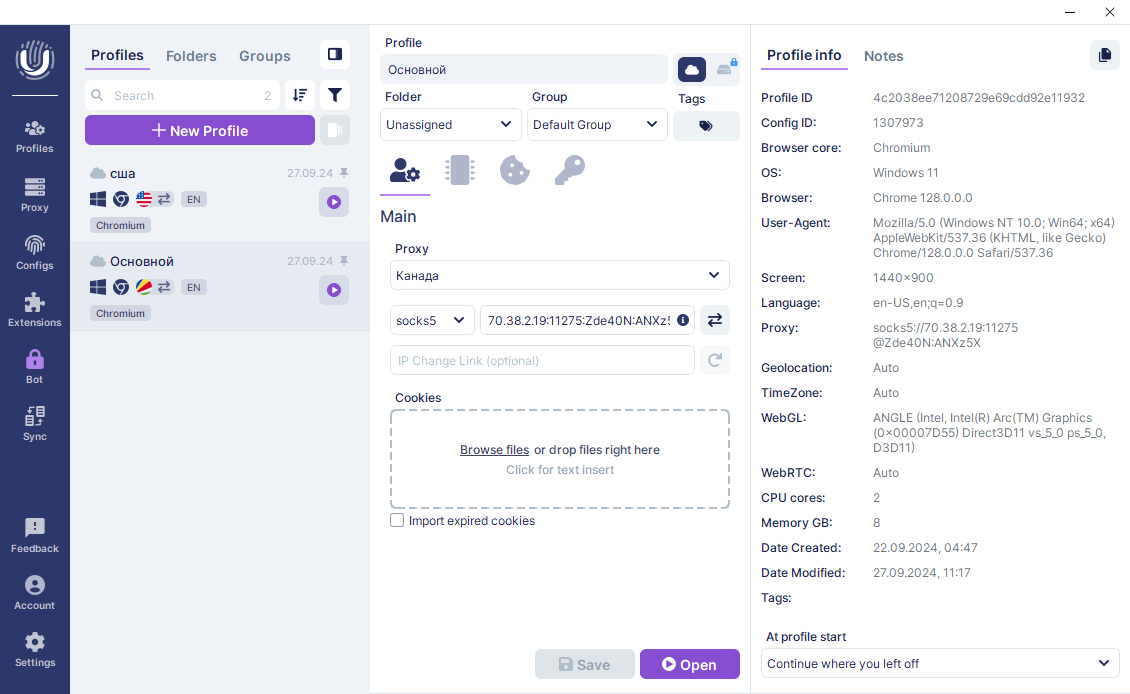
Task: Open the Configs fingerprint section
Action: click(x=35, y=251)
